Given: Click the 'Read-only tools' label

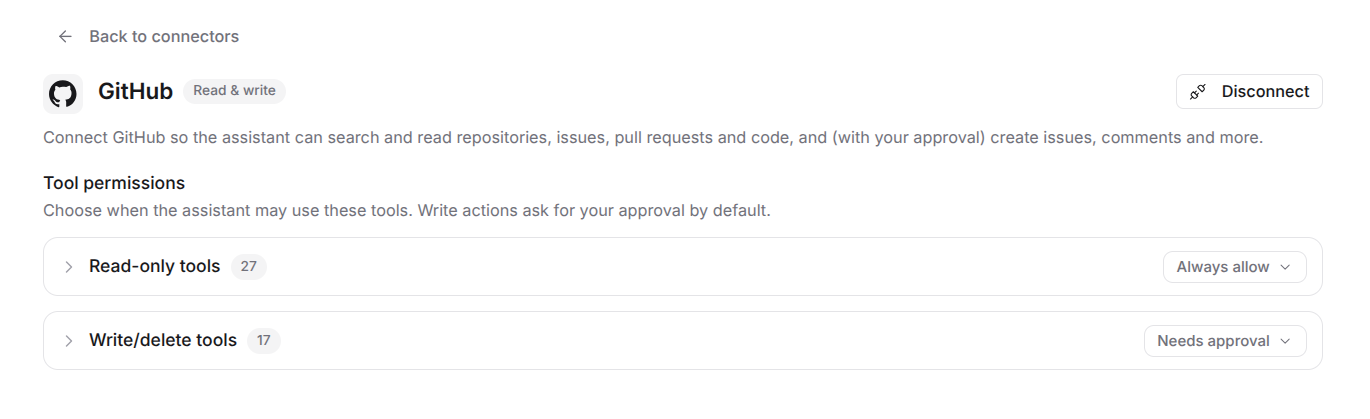Looking at the screenshot, I should coord(155,267).
